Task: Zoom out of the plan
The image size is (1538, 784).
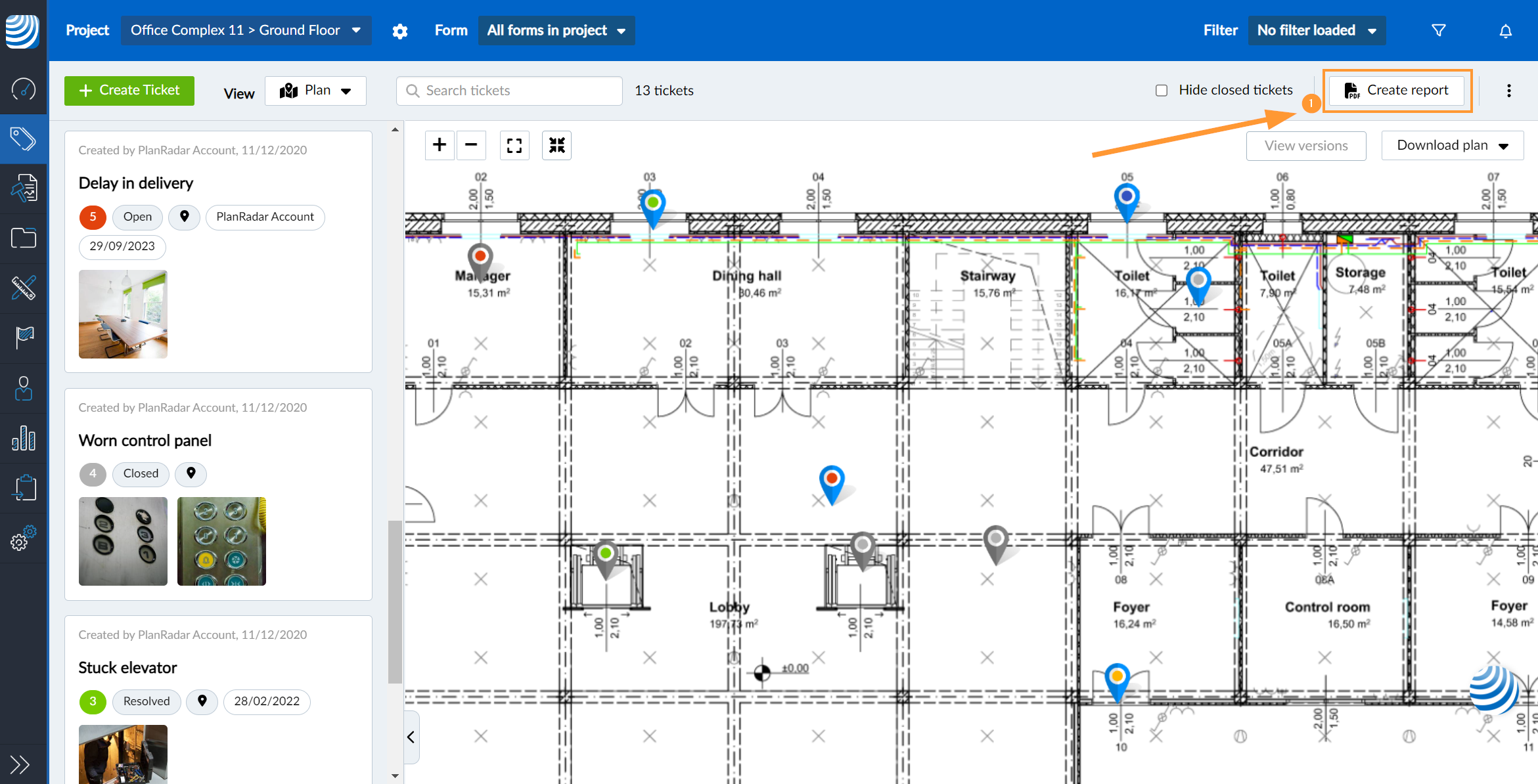Action: coord(471,145)
